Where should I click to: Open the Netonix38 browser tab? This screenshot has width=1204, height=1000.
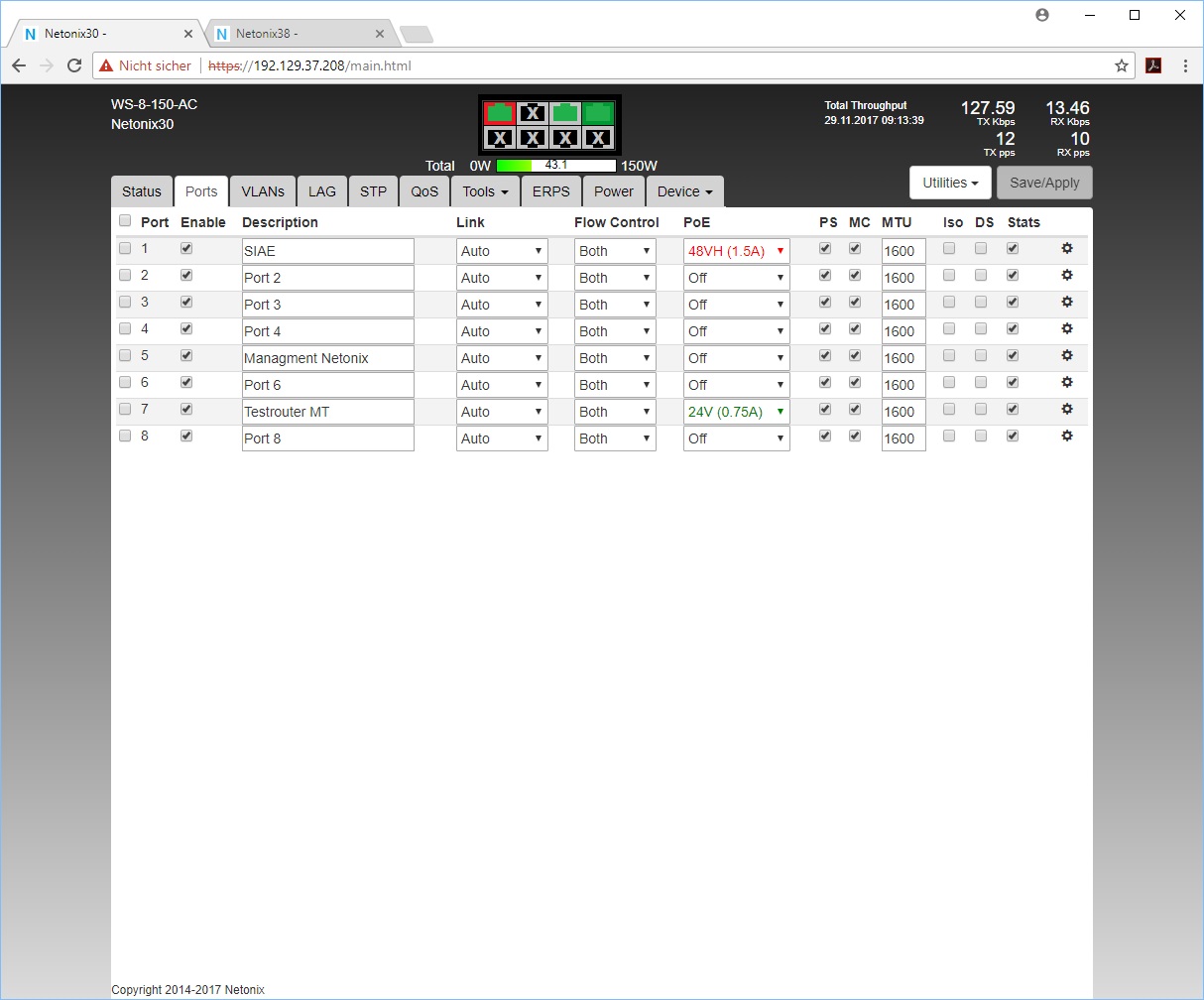(x=298, y=34)
